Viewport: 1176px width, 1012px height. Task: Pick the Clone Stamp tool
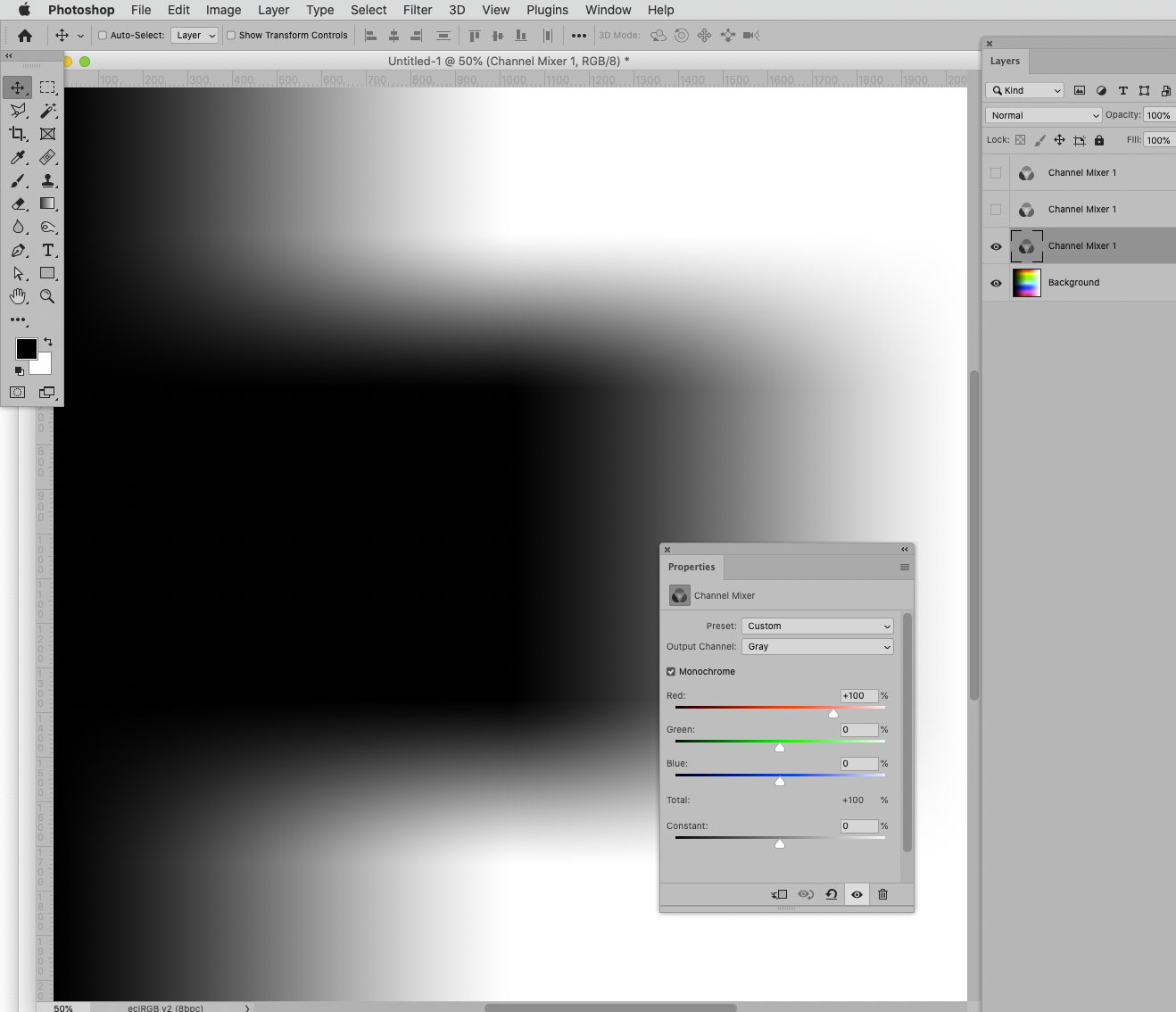[x=47, y=181]
